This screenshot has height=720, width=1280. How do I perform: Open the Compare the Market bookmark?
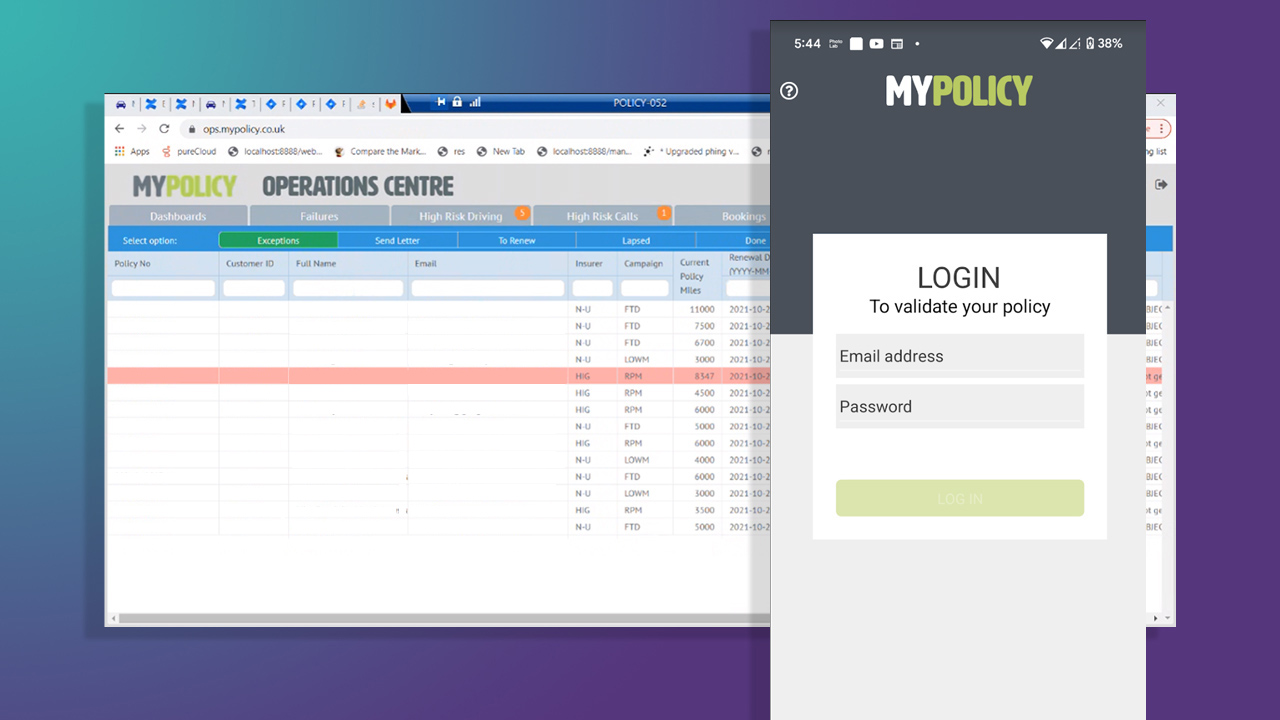[380, 152]
